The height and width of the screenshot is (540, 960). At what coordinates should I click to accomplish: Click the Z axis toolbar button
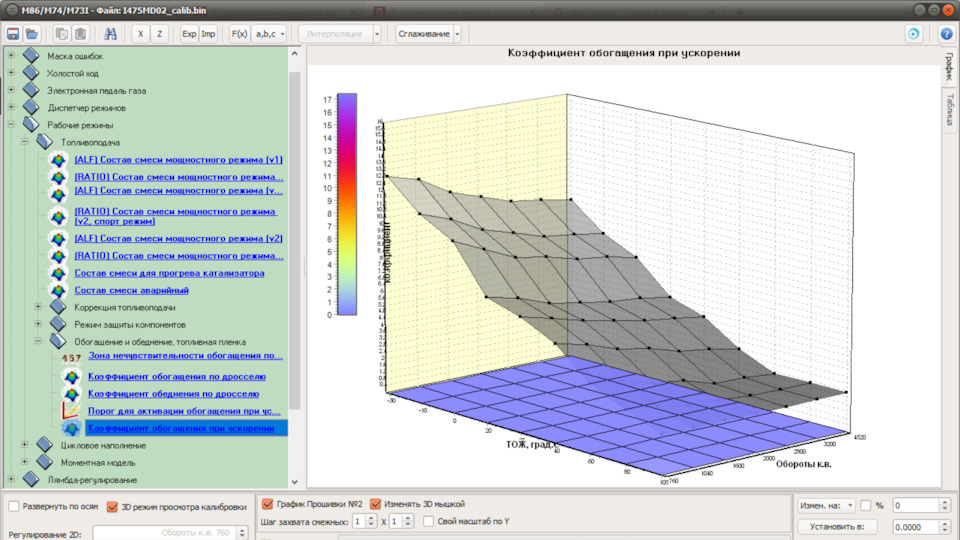159,34
